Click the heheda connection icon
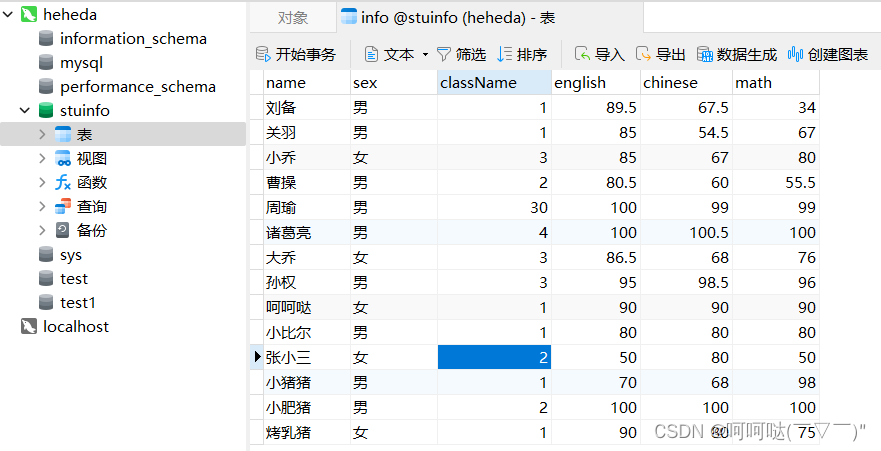 click(29, 15)
